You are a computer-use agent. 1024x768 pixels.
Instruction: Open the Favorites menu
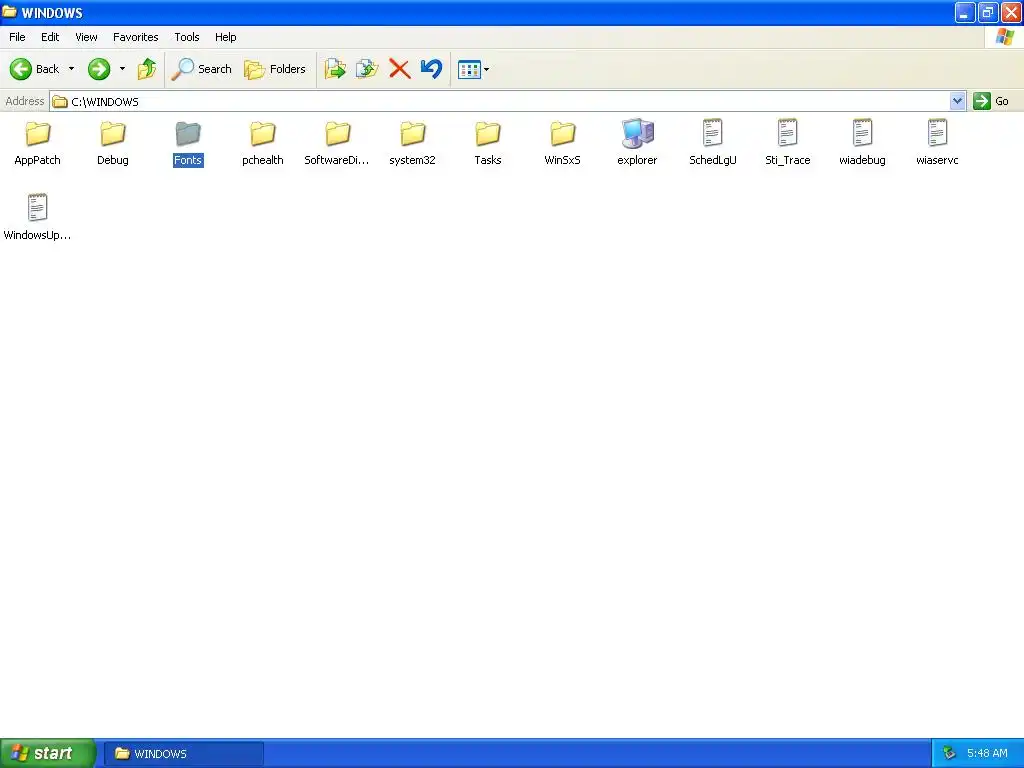(135, 37)
